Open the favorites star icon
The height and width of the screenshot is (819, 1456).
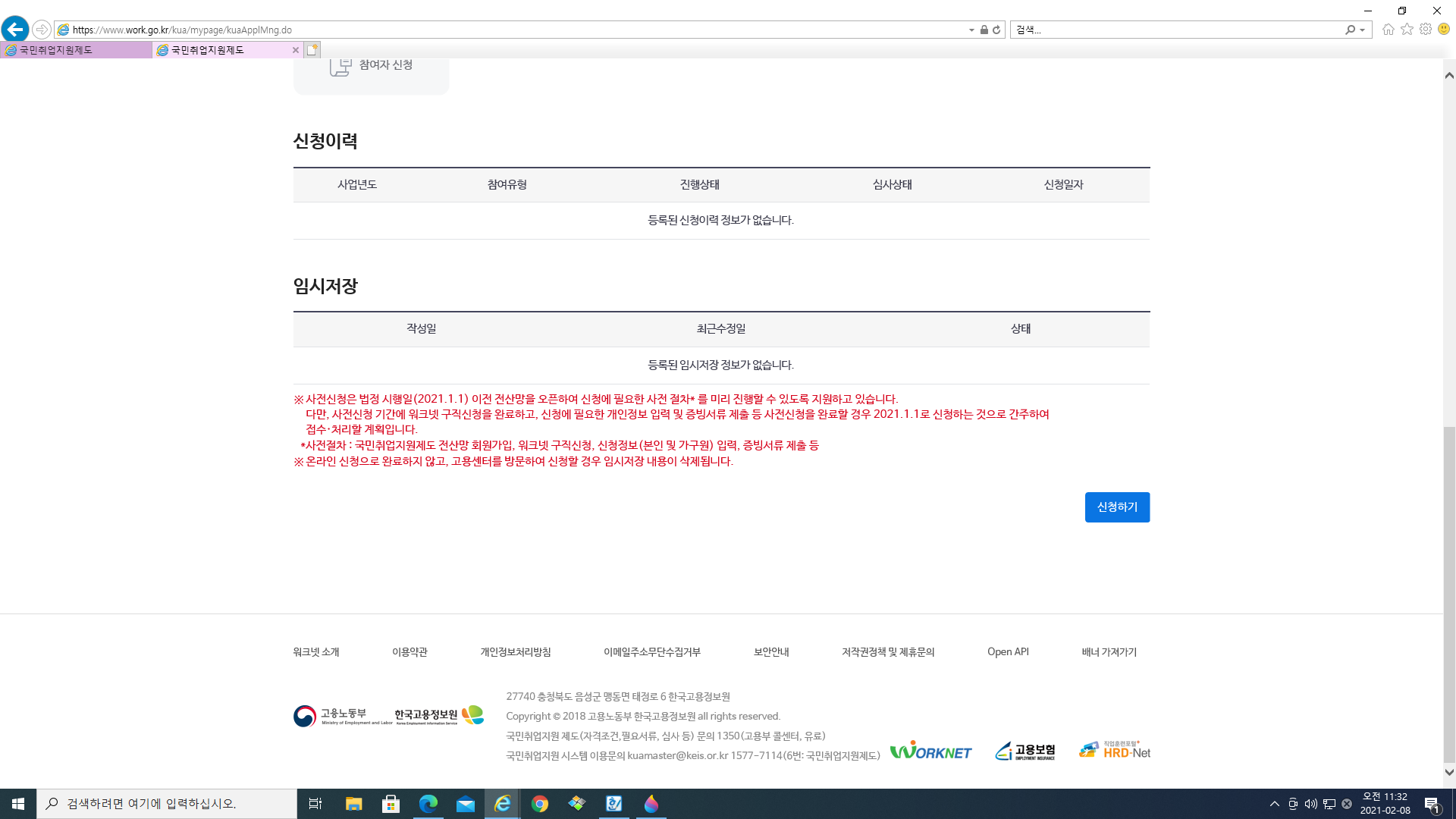(x=1407, y=30)
